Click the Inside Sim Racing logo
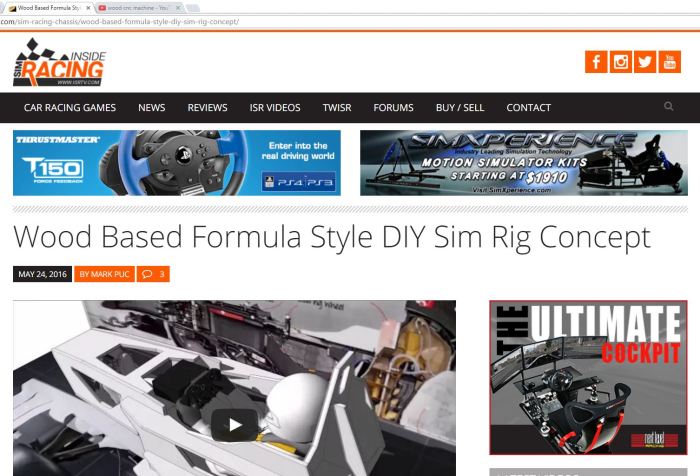700x476 pixels. click(x=59, y=64)
